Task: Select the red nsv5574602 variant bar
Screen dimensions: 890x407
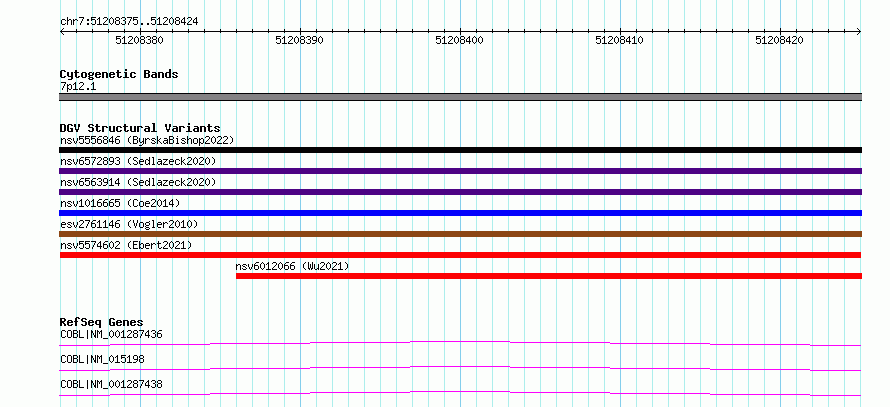Action: coord(460,255)
